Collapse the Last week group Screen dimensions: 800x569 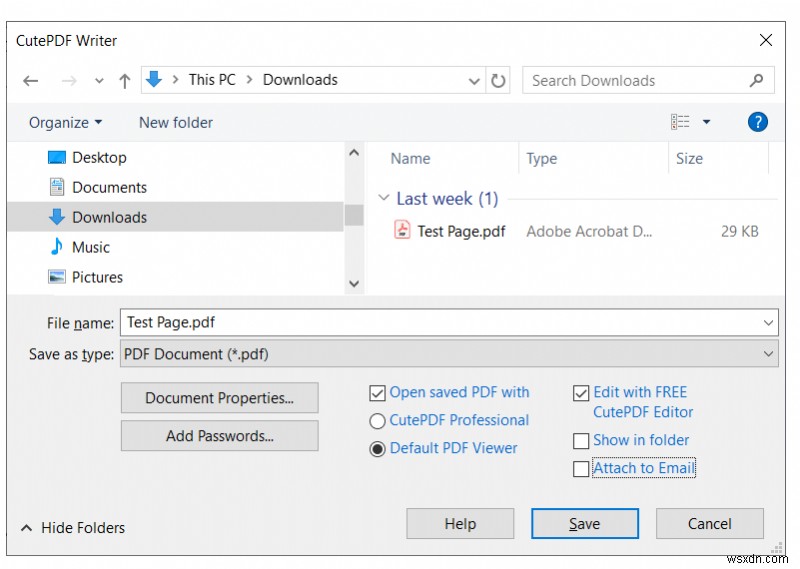[x=383, y=198]
